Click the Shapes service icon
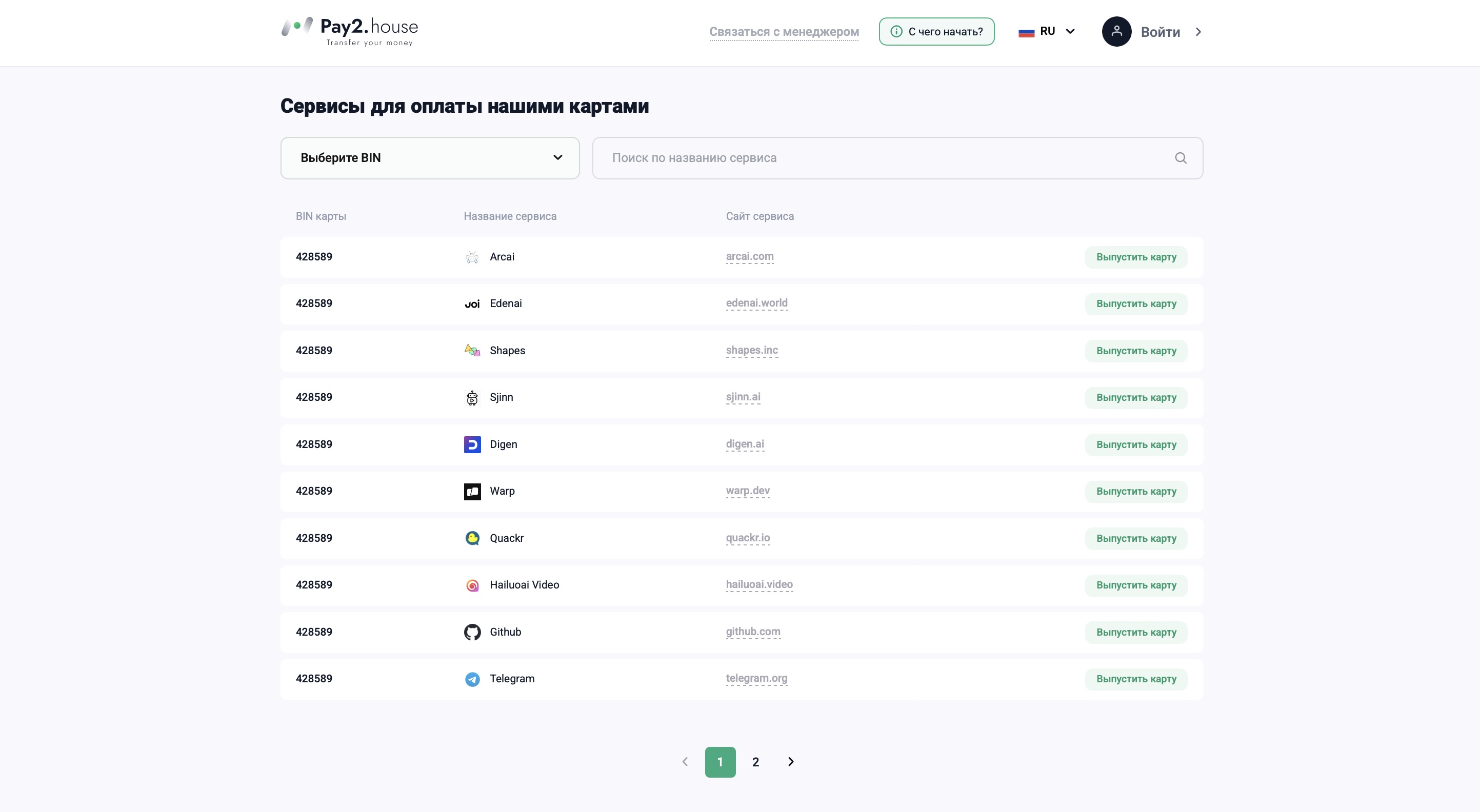 472,350
